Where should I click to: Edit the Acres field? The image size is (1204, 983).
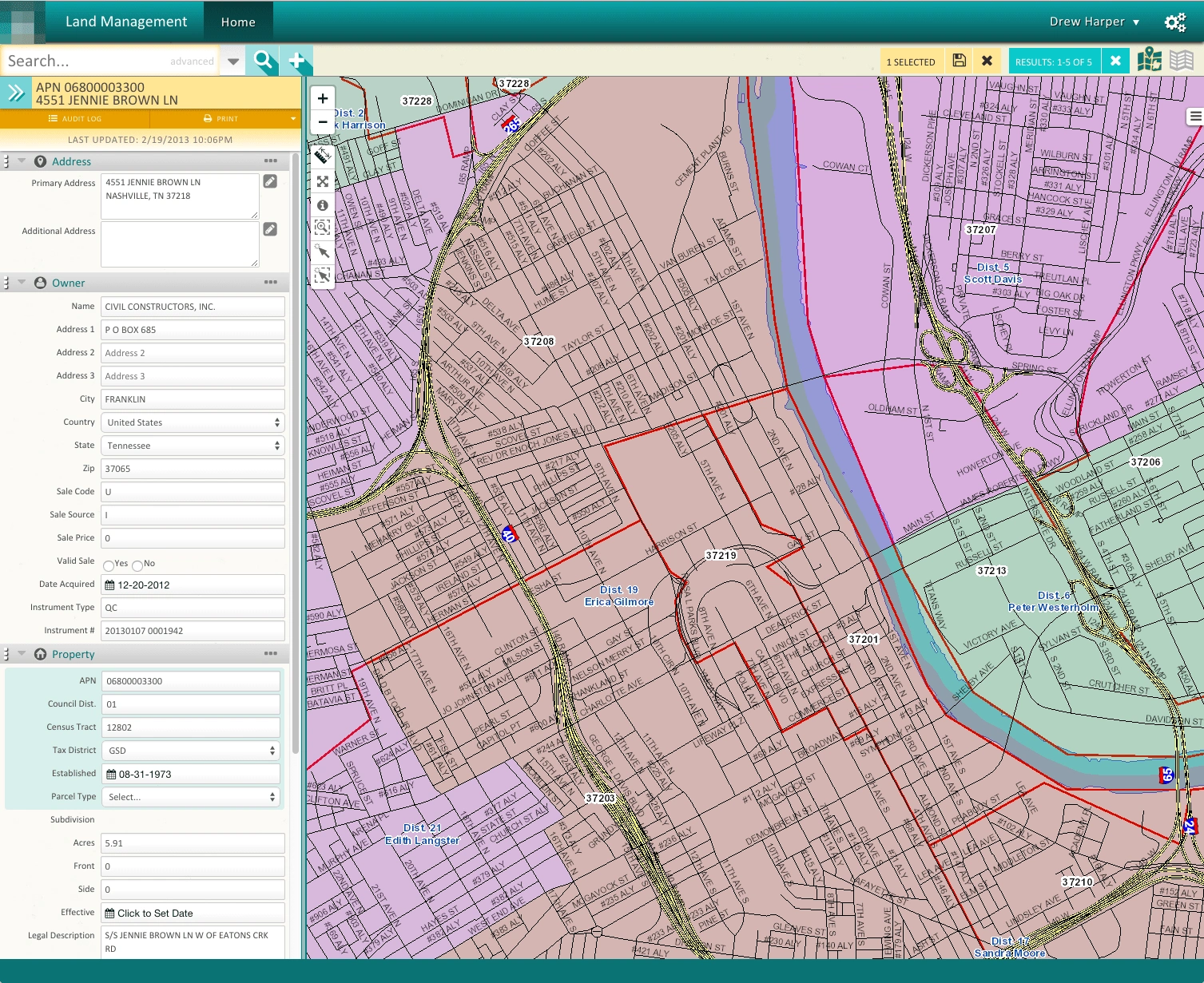(193, 843)
